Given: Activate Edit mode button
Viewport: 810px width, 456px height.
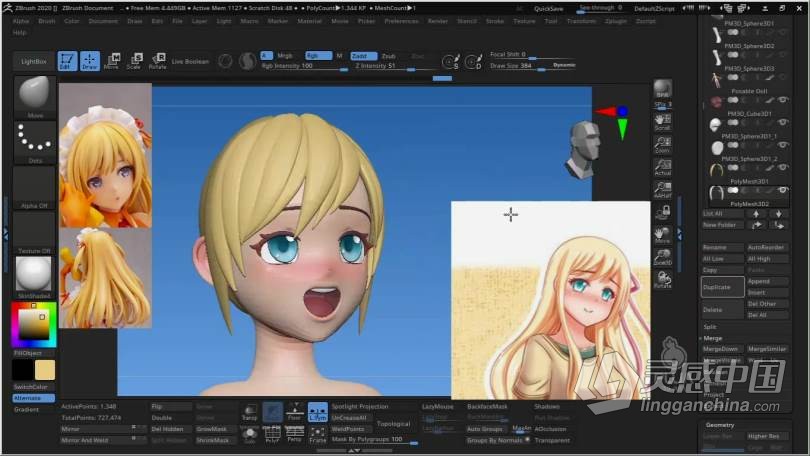Looking at the screenshot, I should pos(67,61).
